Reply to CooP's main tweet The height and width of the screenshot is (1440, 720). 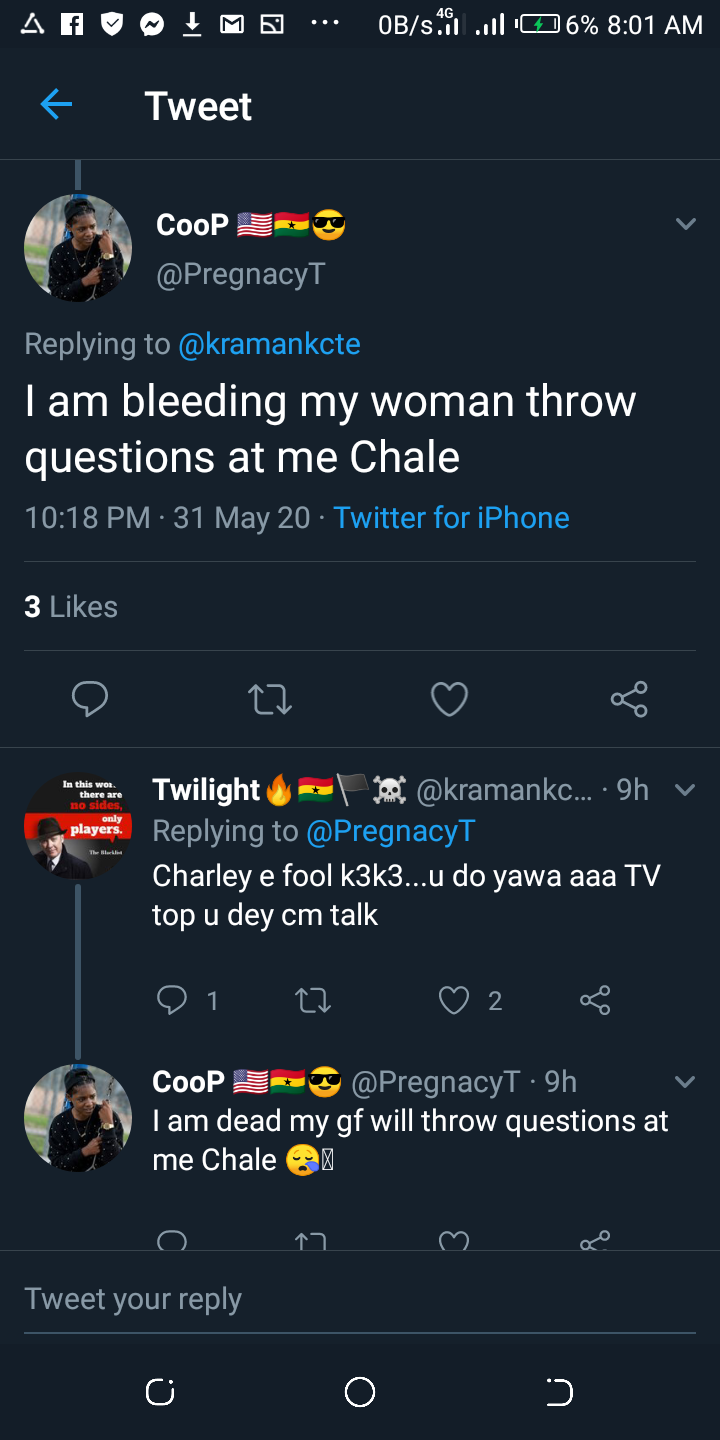click(90, 699)
